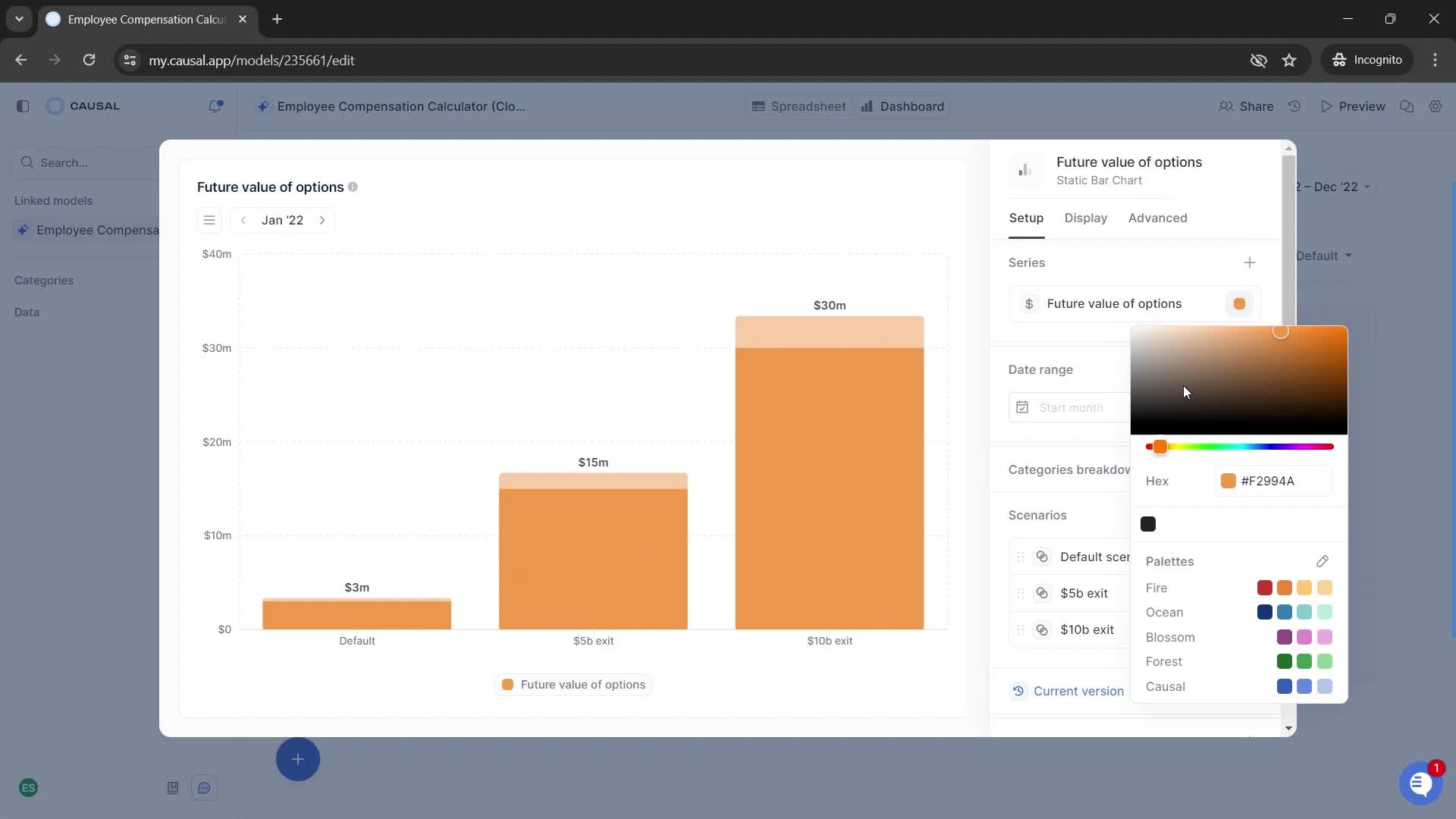The width and height of the screenshot is (1456, 819).
Task: Click the edit palettes pencil icon
Action: click(1323, 561)
